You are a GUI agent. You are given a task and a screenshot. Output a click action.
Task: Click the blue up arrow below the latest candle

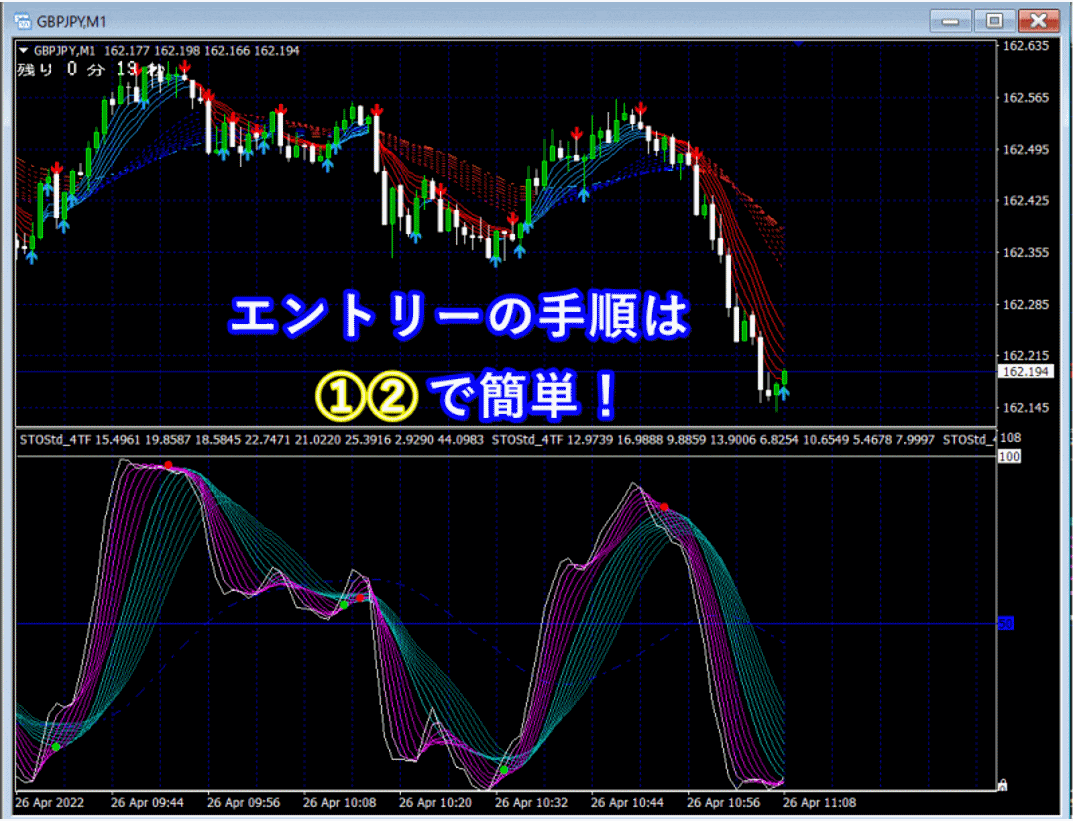click(784, 394)
